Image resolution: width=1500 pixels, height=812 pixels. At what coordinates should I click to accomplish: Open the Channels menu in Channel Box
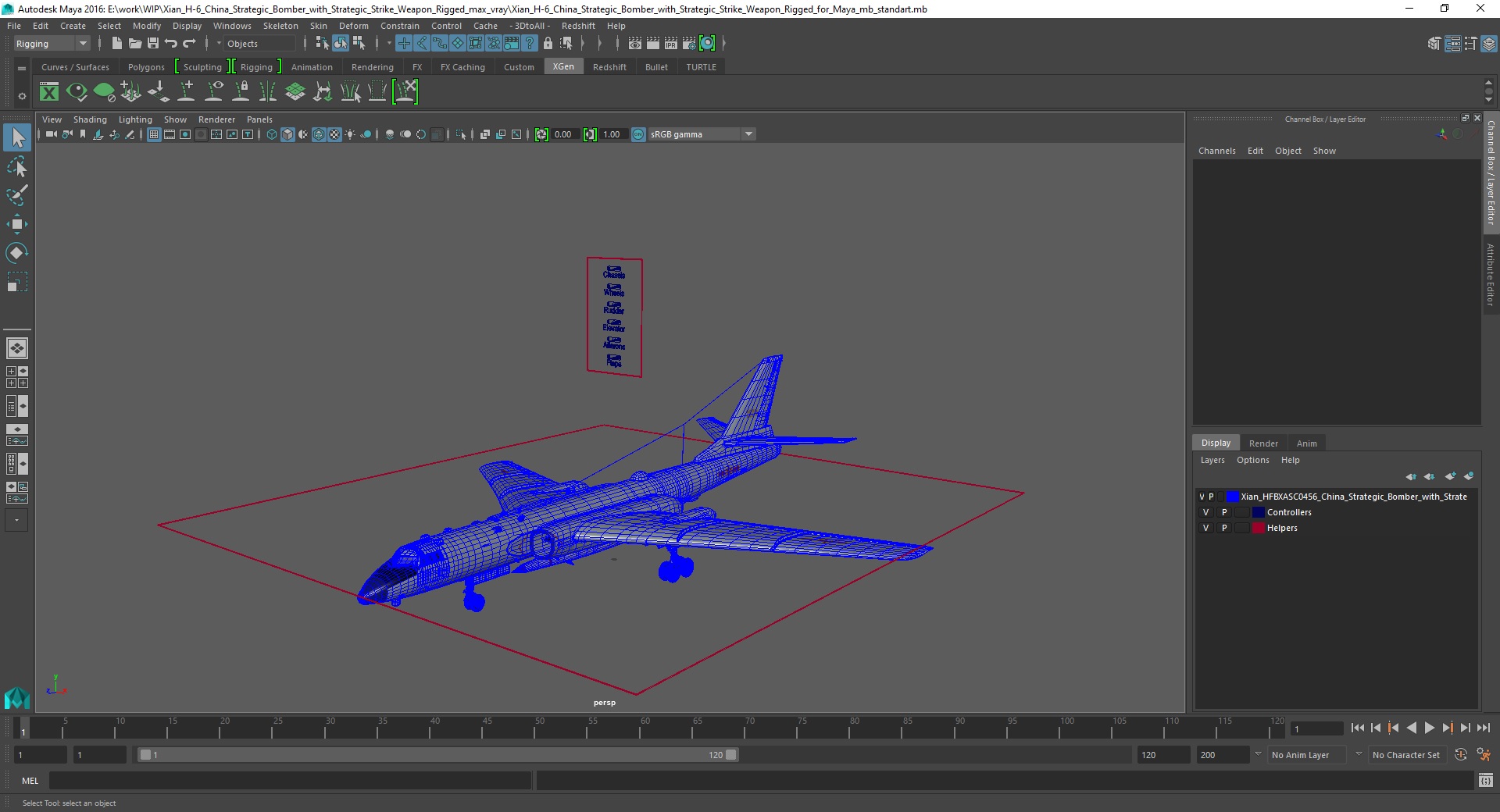(x=1216, y=151)
